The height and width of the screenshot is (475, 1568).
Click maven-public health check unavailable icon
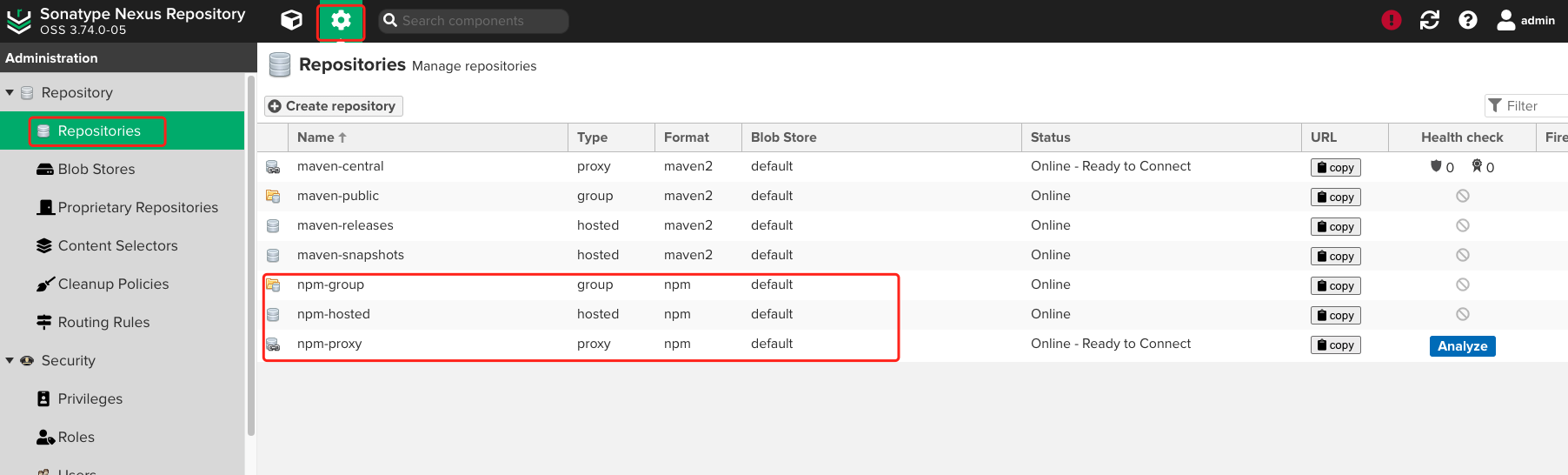coord(1463,196)
